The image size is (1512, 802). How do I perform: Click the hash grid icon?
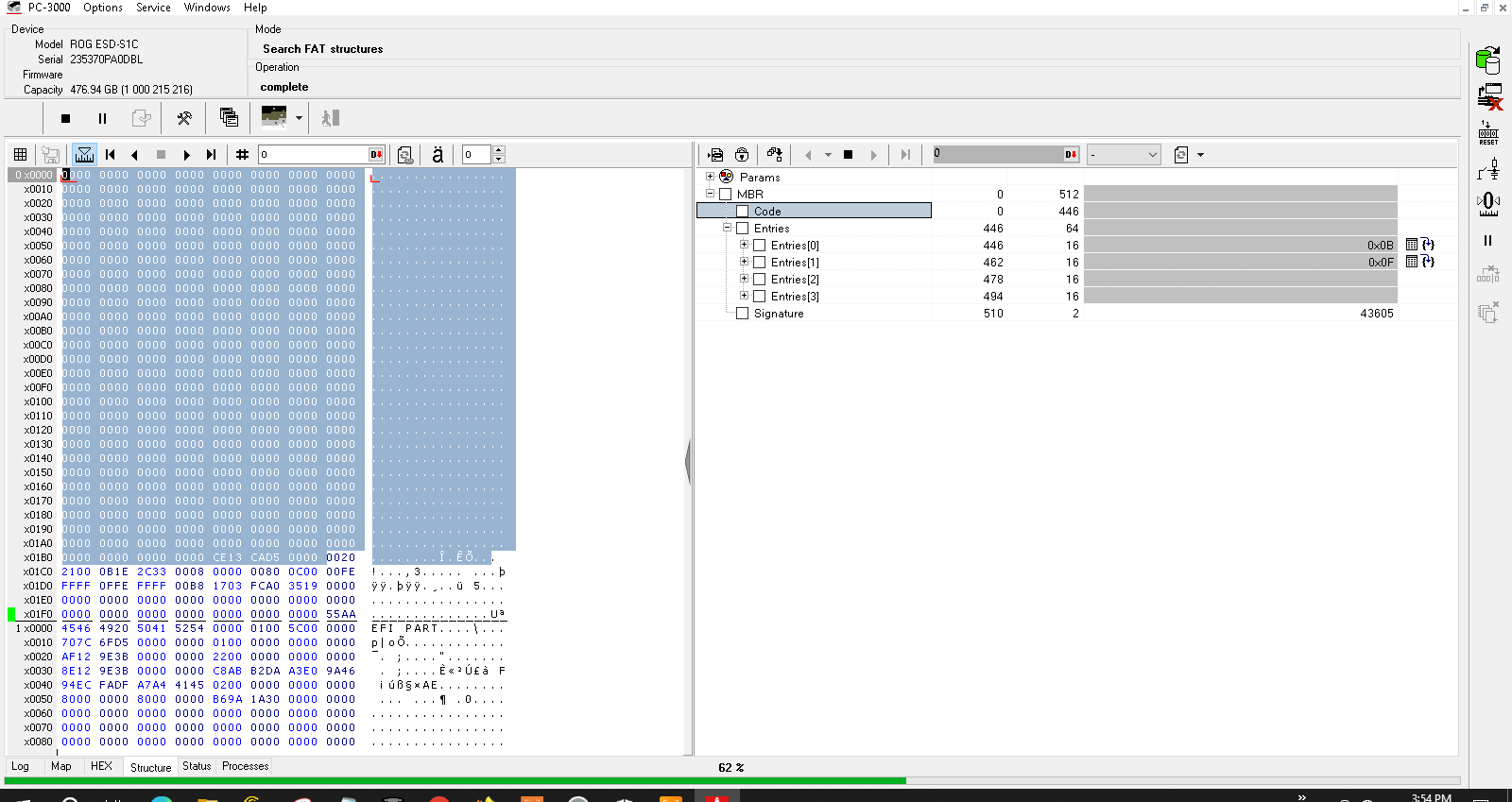point(242,154)
